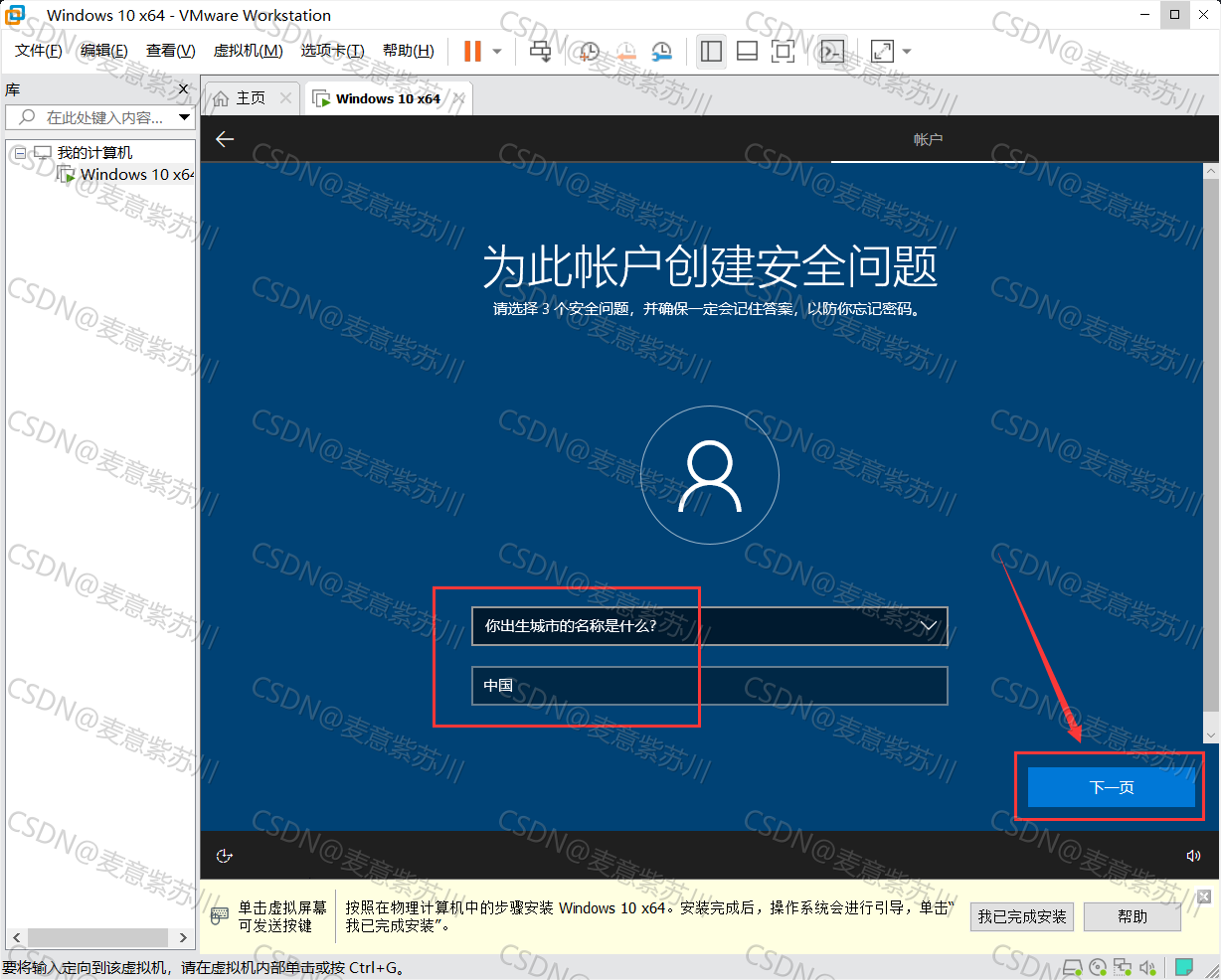The image size is (1221, 980).
Task: Select 我的计算机 in the library
Action: point(94,153)
